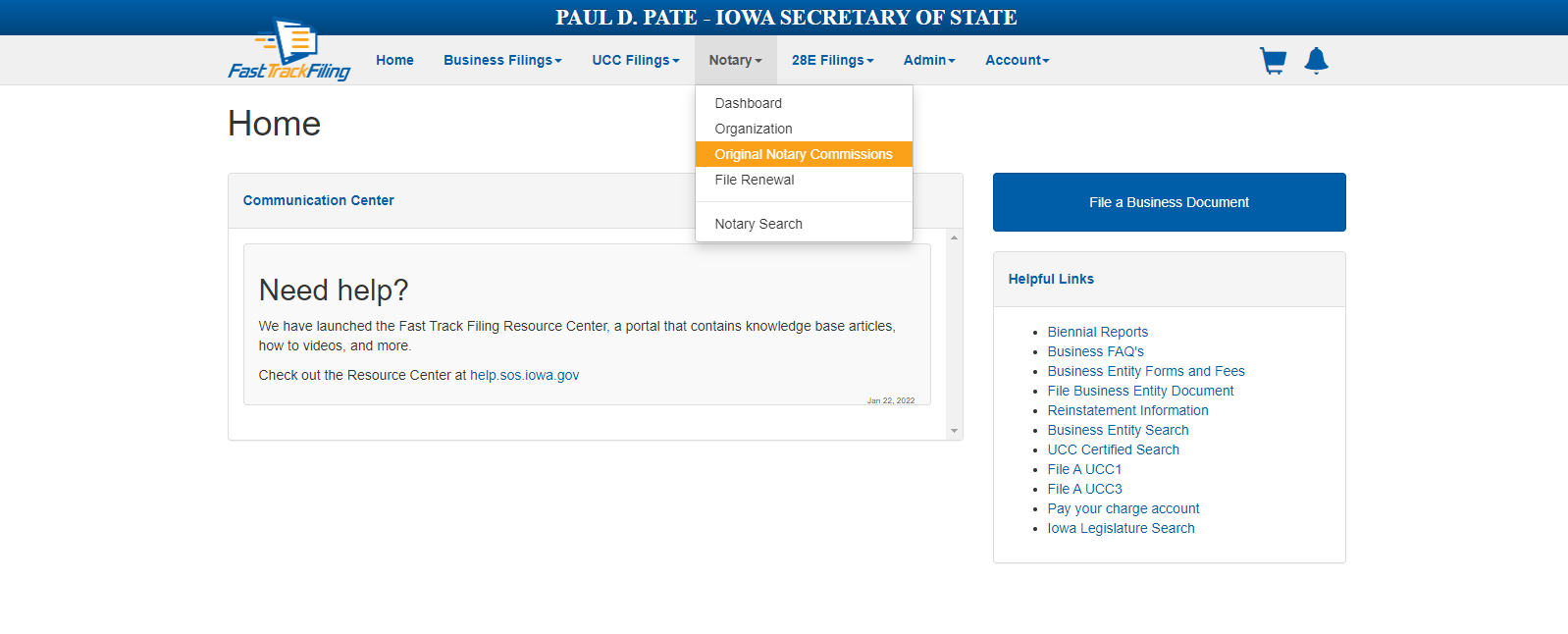1568x634 pixels.
Task: Go to the Home nav link
Action: coord(394,60)
